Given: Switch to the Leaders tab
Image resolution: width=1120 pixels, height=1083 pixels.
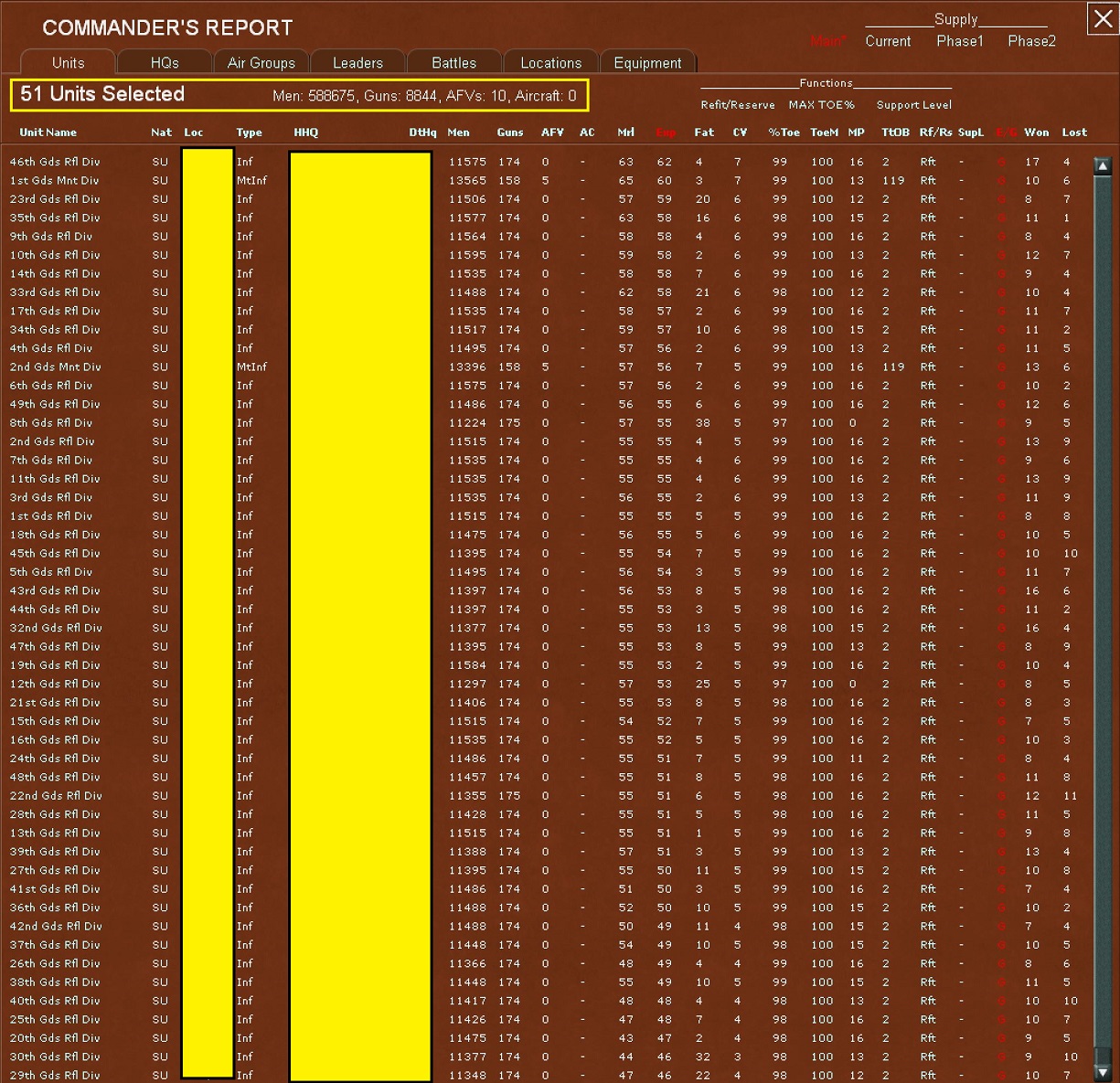Looking at the screenshot, I should click(357, 62).
